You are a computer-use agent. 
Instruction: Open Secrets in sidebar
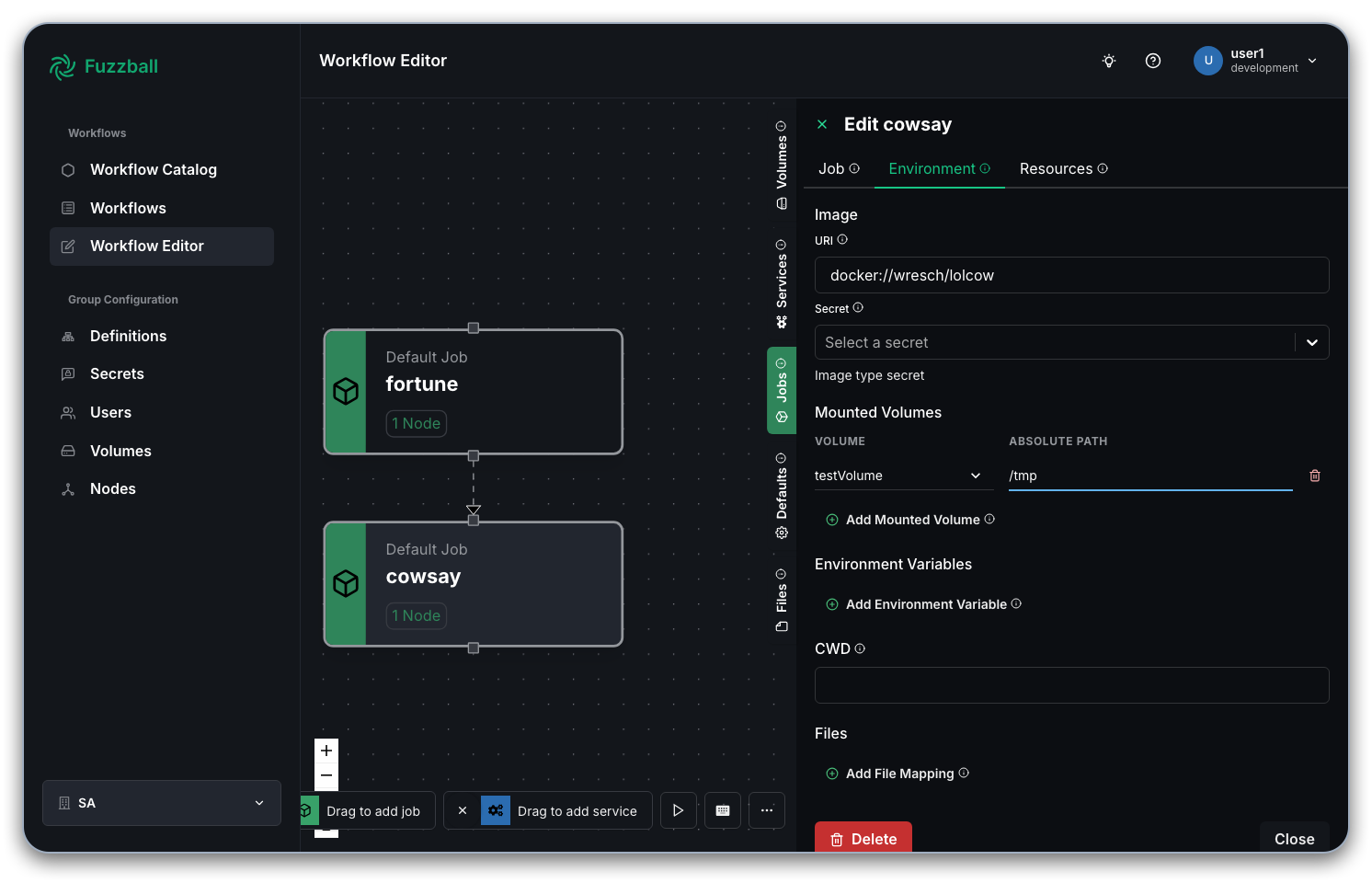click(162, 373)
